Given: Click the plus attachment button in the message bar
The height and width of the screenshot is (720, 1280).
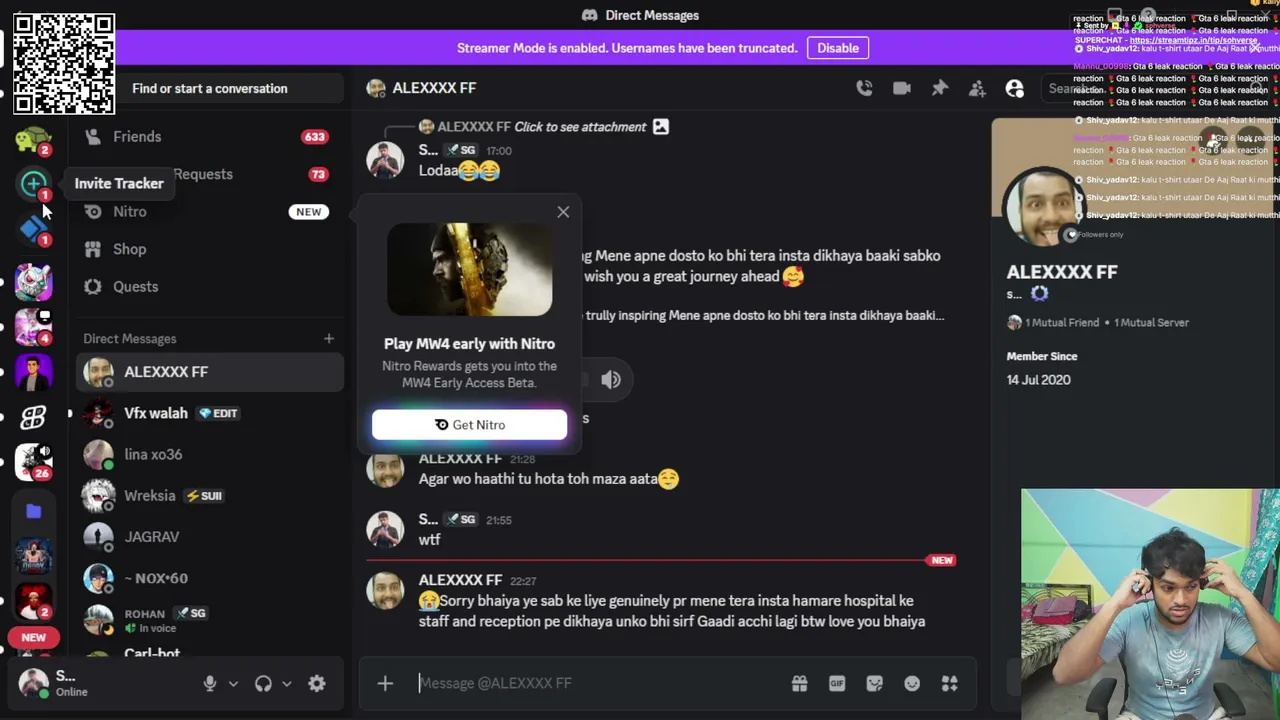Looking at the screenshot, I should pyautogui.click(x=385, y=684).
